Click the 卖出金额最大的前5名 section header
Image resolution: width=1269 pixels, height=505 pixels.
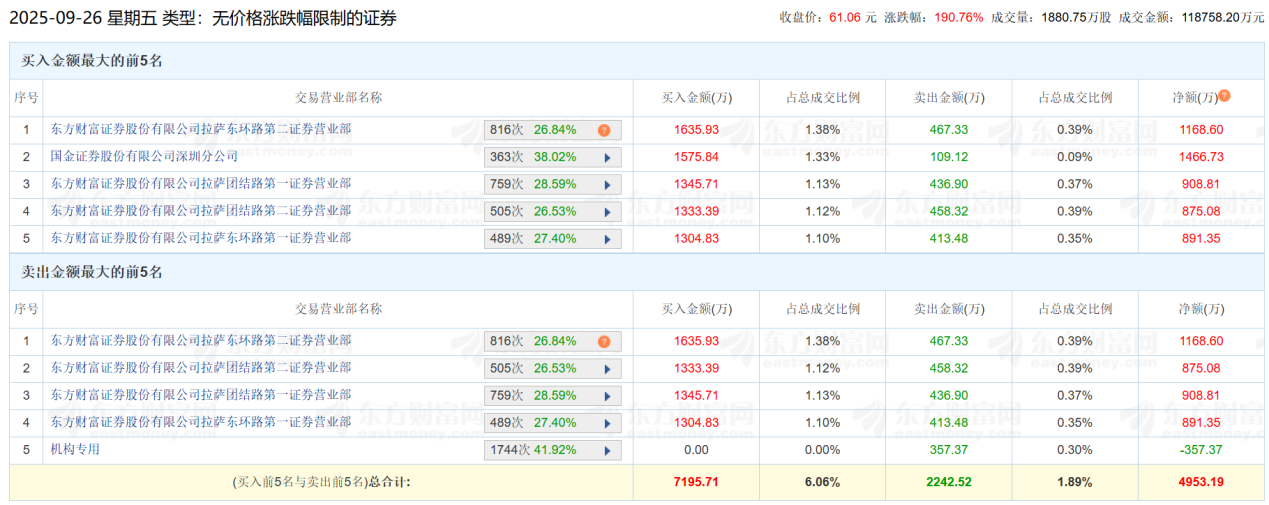92,272
